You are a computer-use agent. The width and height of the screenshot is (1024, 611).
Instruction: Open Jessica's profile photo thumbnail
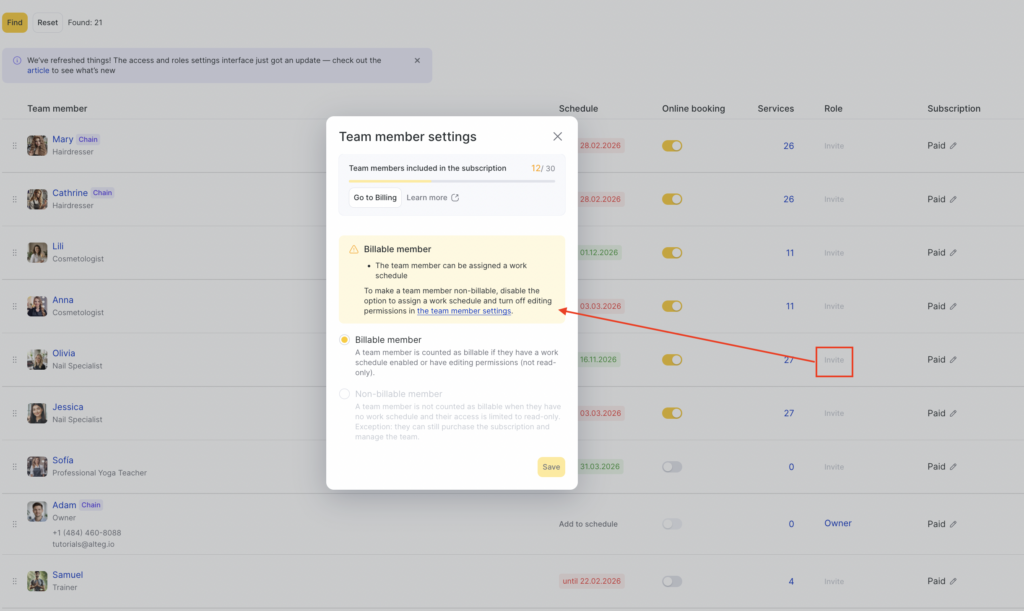click(x=37, y=413)
